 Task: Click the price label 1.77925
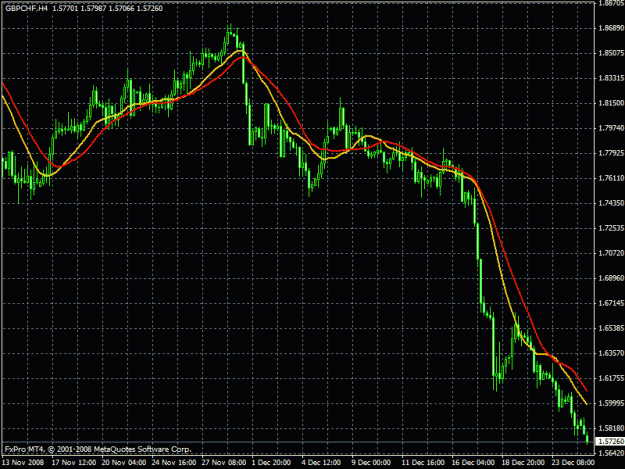tap(611, 153)
